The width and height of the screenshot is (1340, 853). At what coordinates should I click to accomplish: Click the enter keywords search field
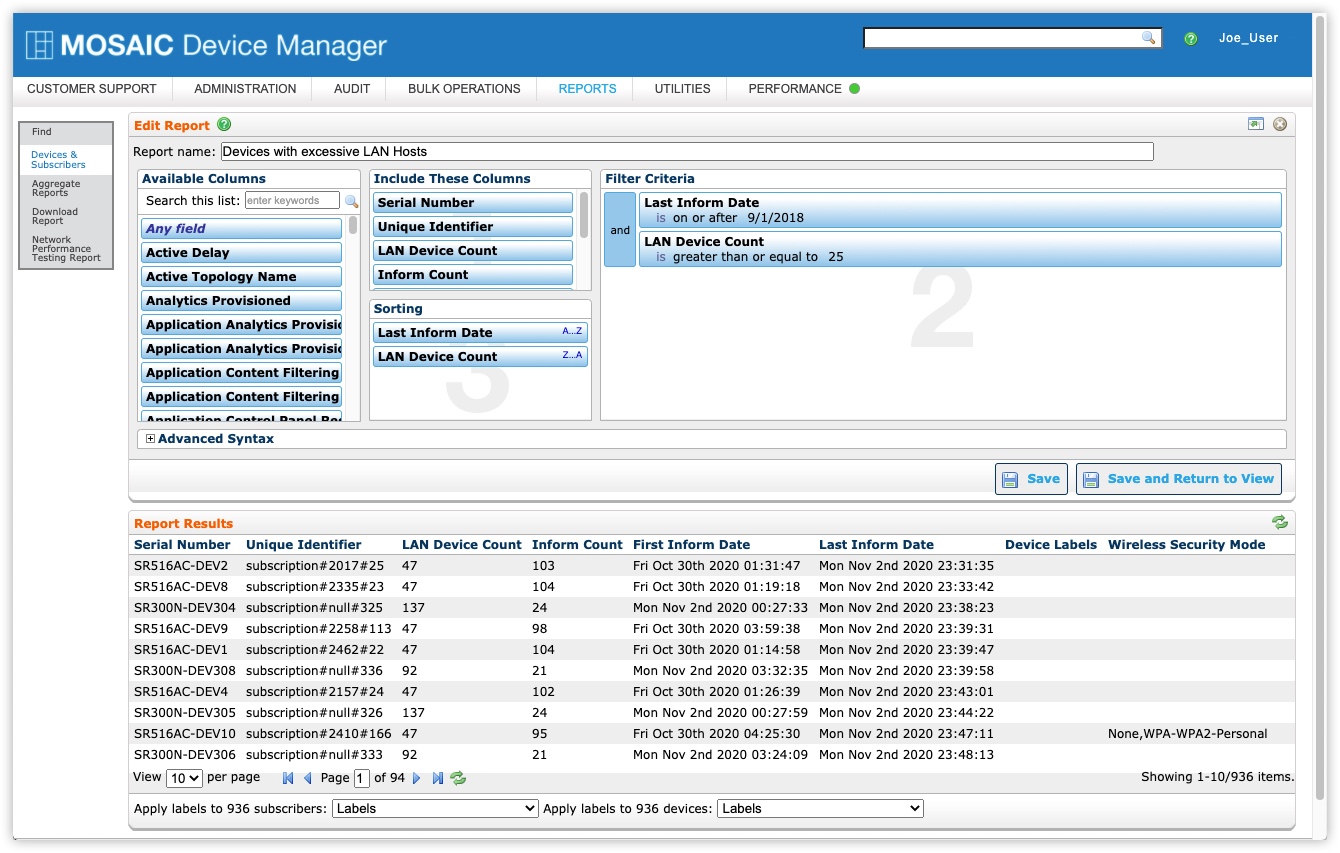point(292,201)
